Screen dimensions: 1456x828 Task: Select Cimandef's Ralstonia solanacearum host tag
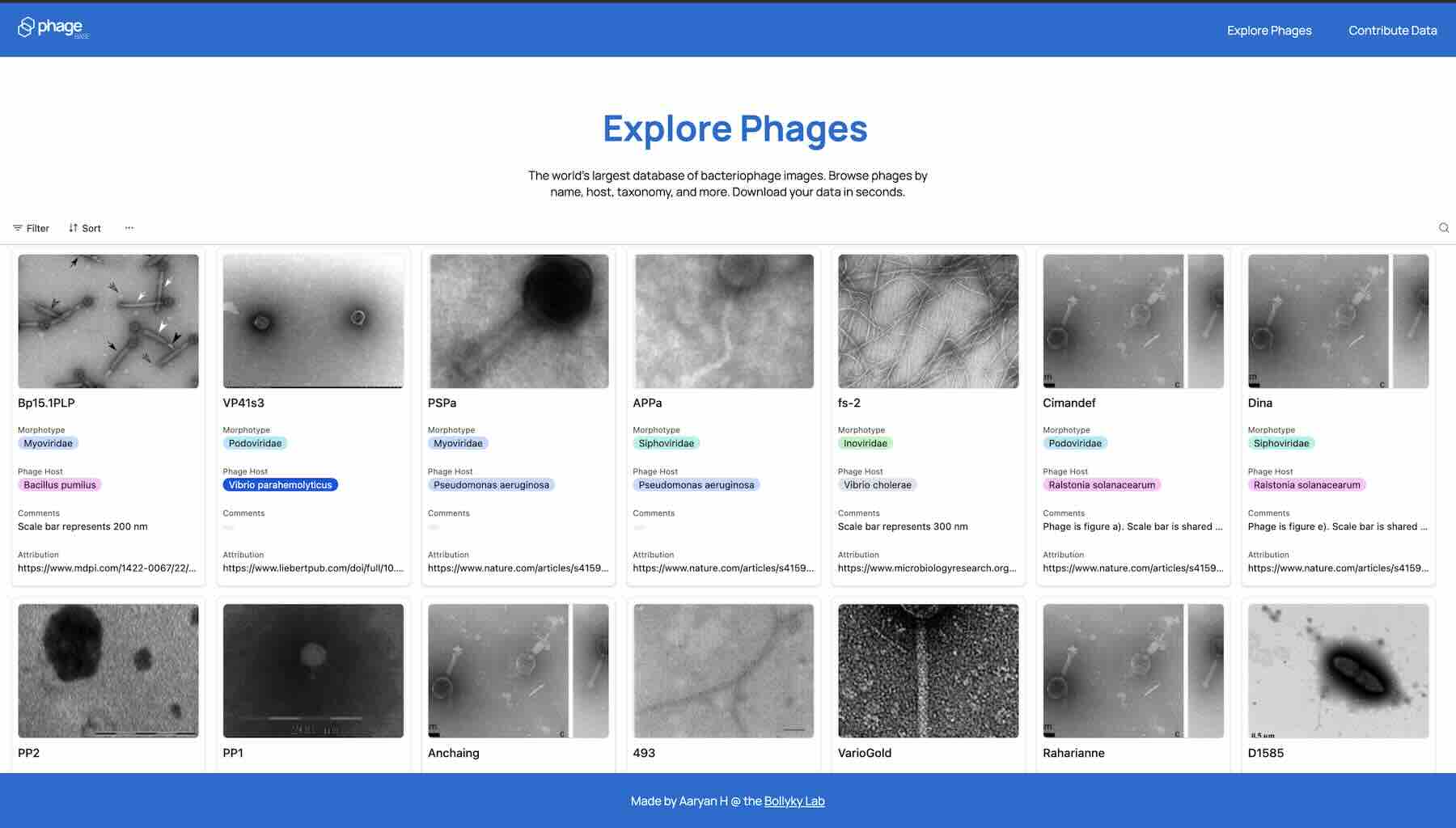[1102, 485]
